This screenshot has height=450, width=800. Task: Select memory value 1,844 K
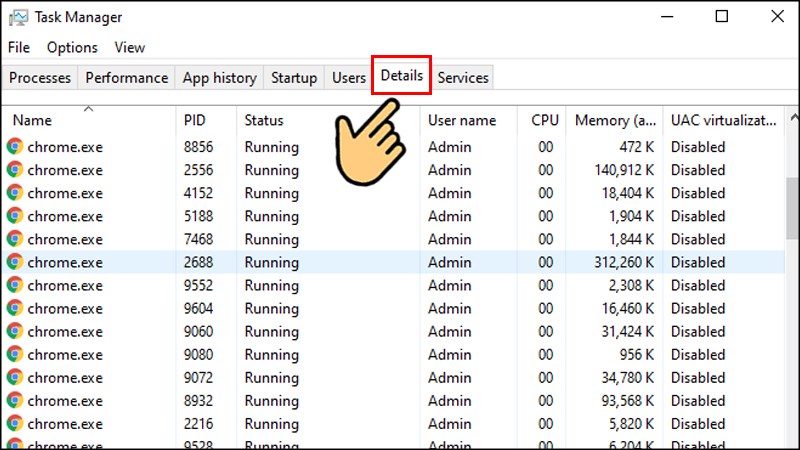631,239
